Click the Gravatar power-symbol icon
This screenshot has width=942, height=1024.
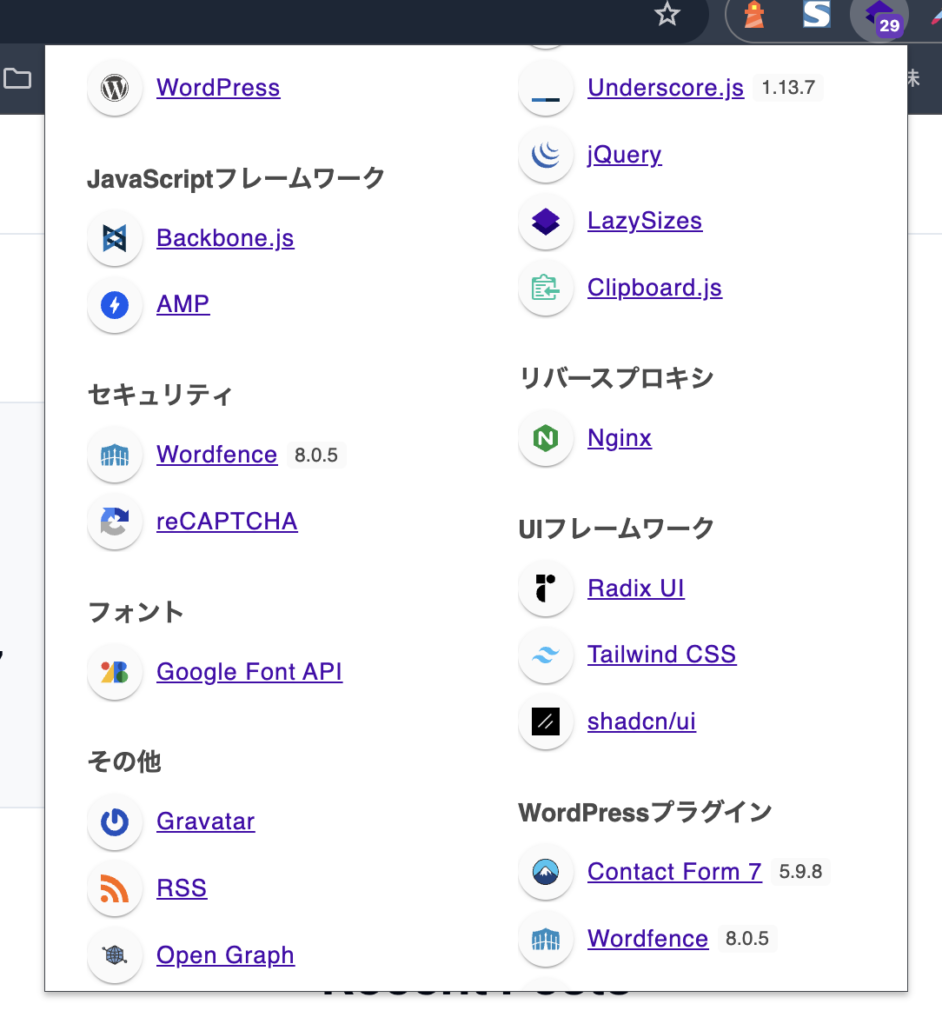pyautogui.click(x=115, y=822)
